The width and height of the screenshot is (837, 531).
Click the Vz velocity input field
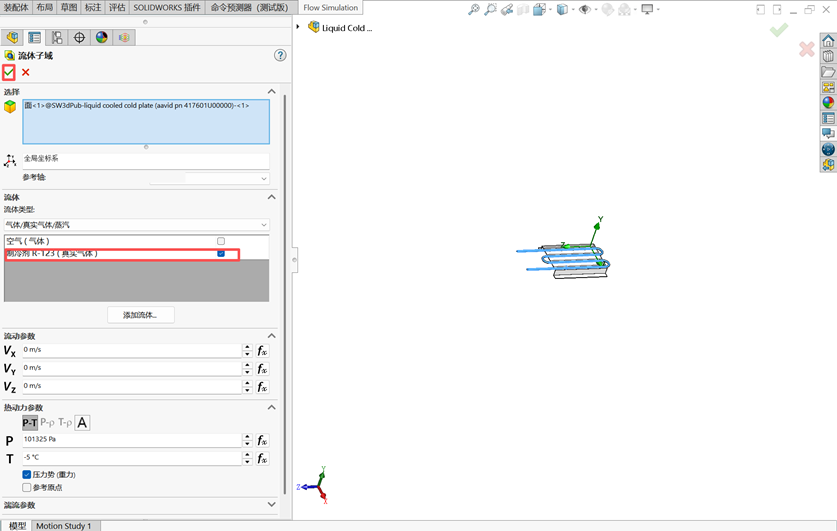coord(132,386)
